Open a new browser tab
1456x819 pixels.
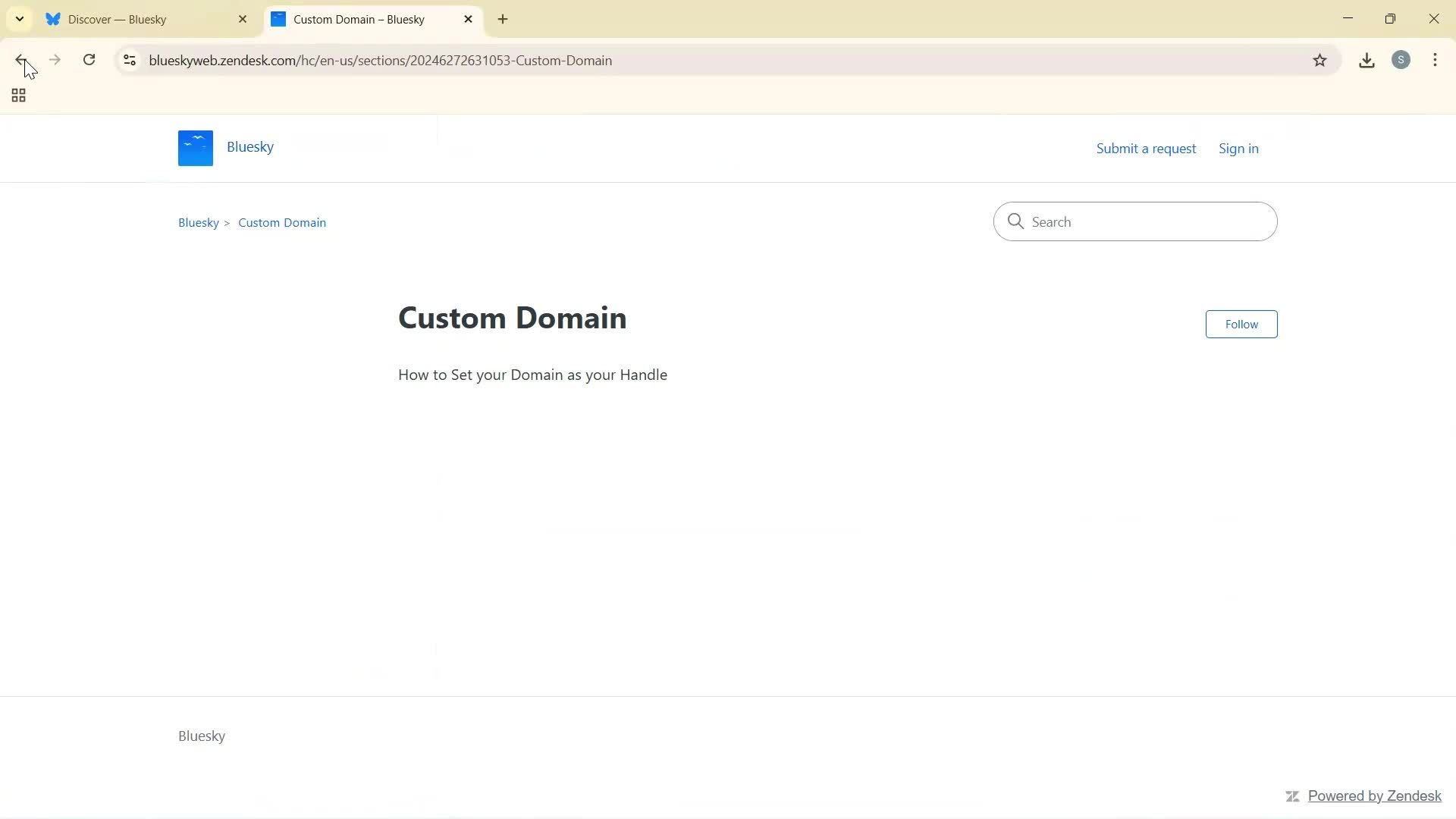click(x=503, y=19)
